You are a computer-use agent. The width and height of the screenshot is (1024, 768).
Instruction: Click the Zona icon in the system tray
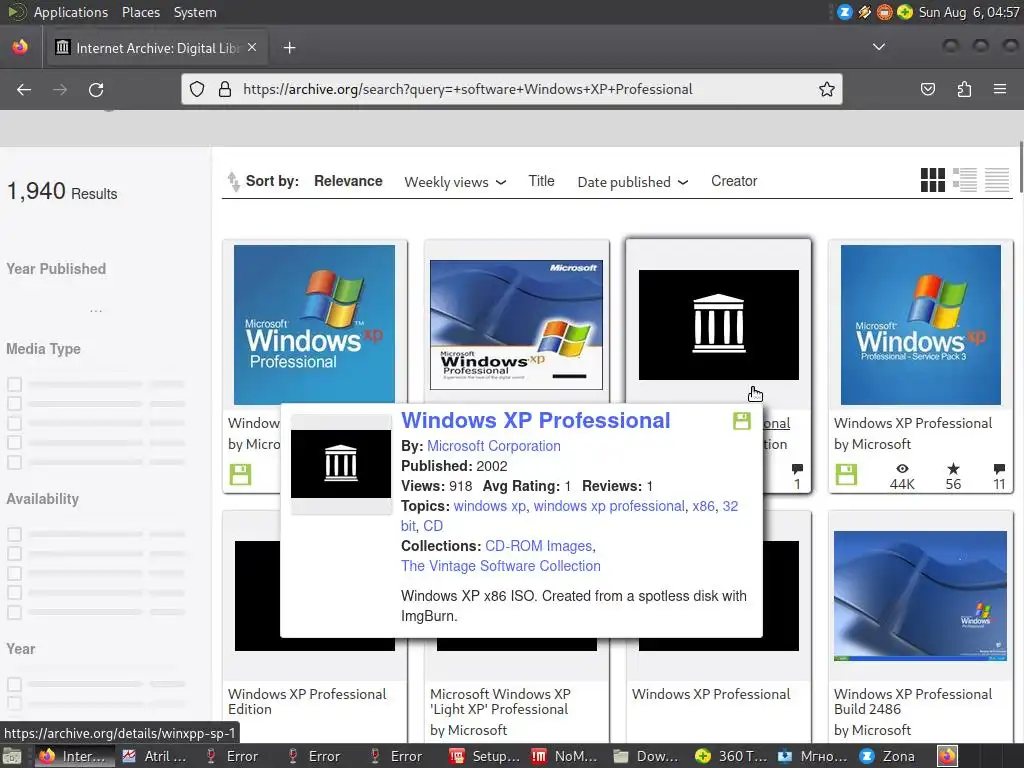tap(844, 12)
